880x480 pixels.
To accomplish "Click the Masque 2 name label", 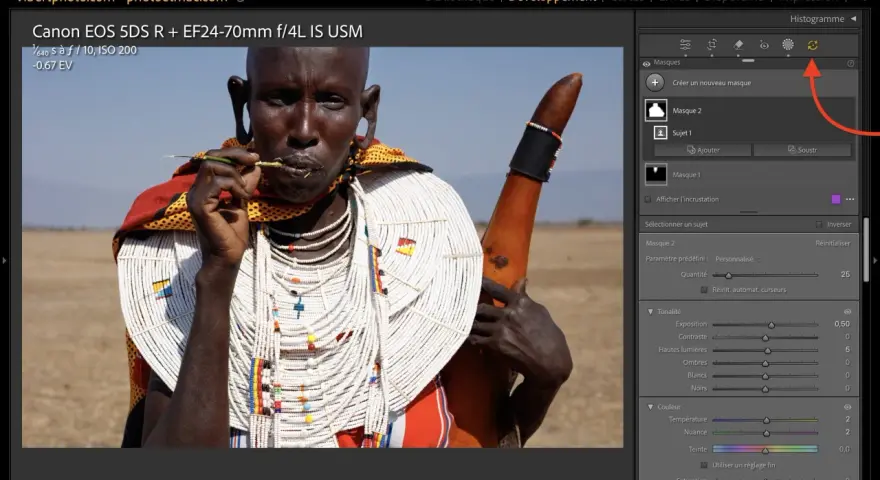I will [687, 111].
